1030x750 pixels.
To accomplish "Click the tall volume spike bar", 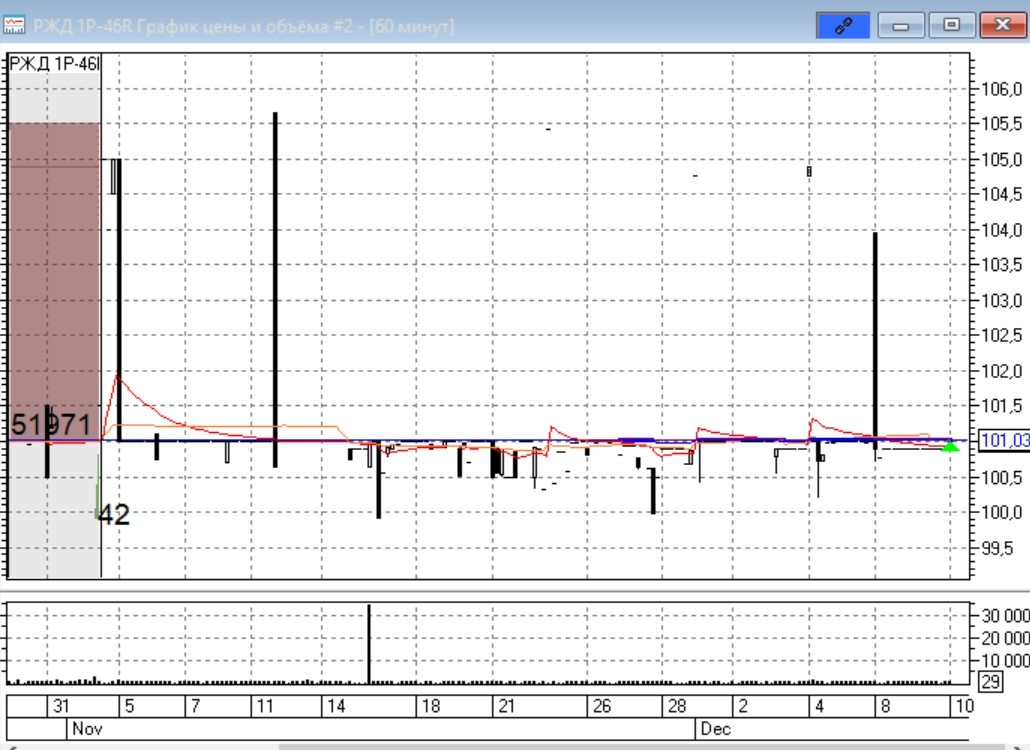I will (369, 644).
